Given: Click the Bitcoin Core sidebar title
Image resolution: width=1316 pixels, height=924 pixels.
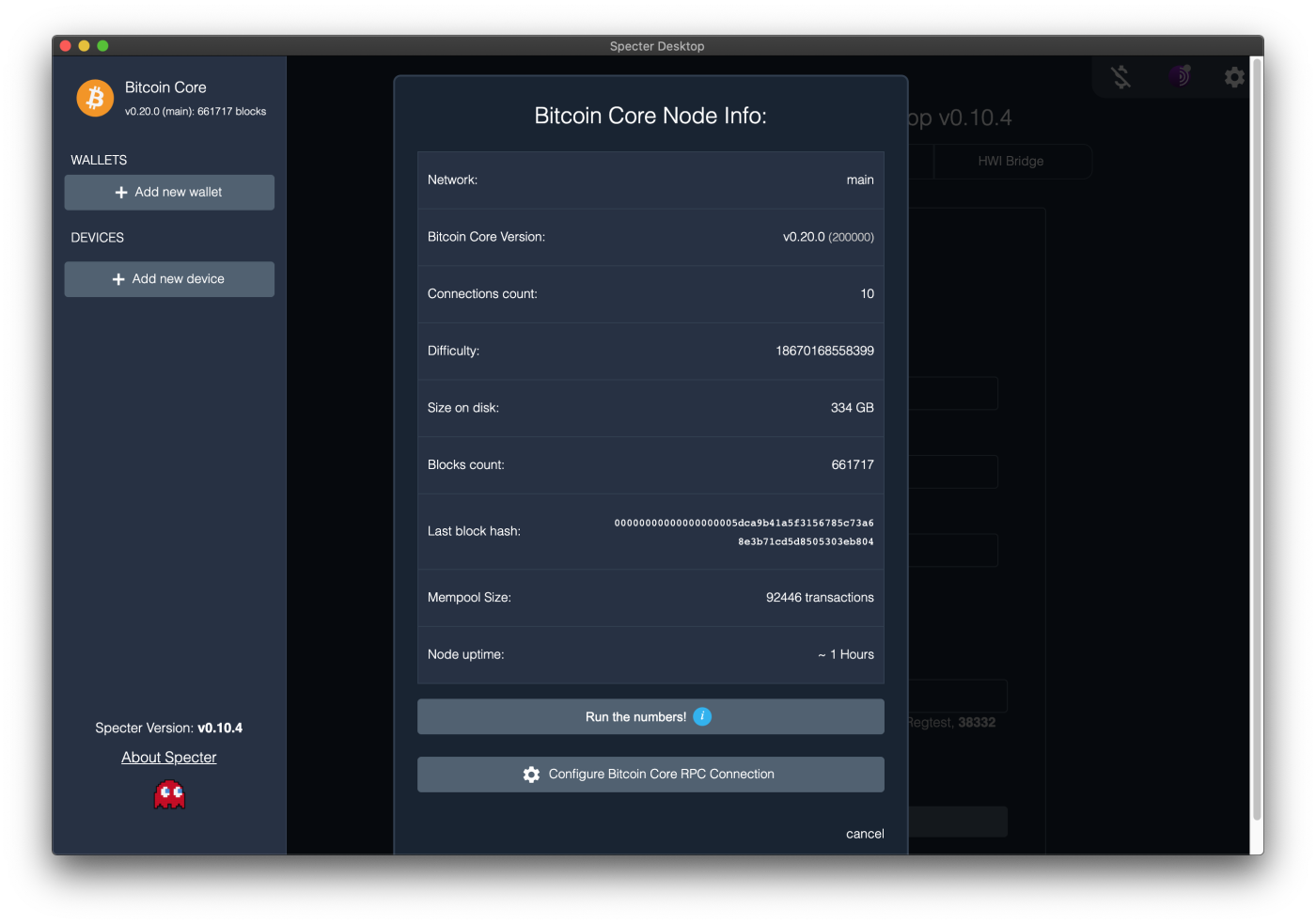Looking at the screenshot, I should [x=165, y=87].
